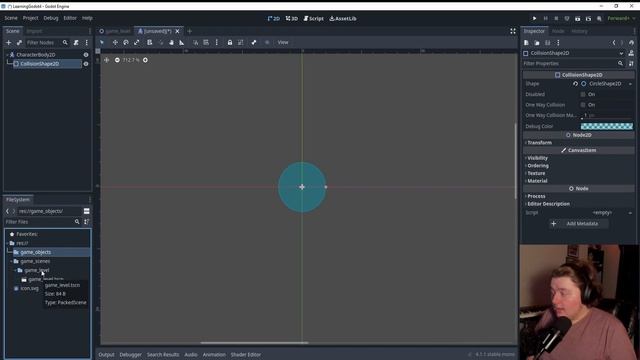The width and height of the screenshot is (640, 360).
Task: Open the CircleShape2D shape dropdown arrow
Action: click(630, 84)
